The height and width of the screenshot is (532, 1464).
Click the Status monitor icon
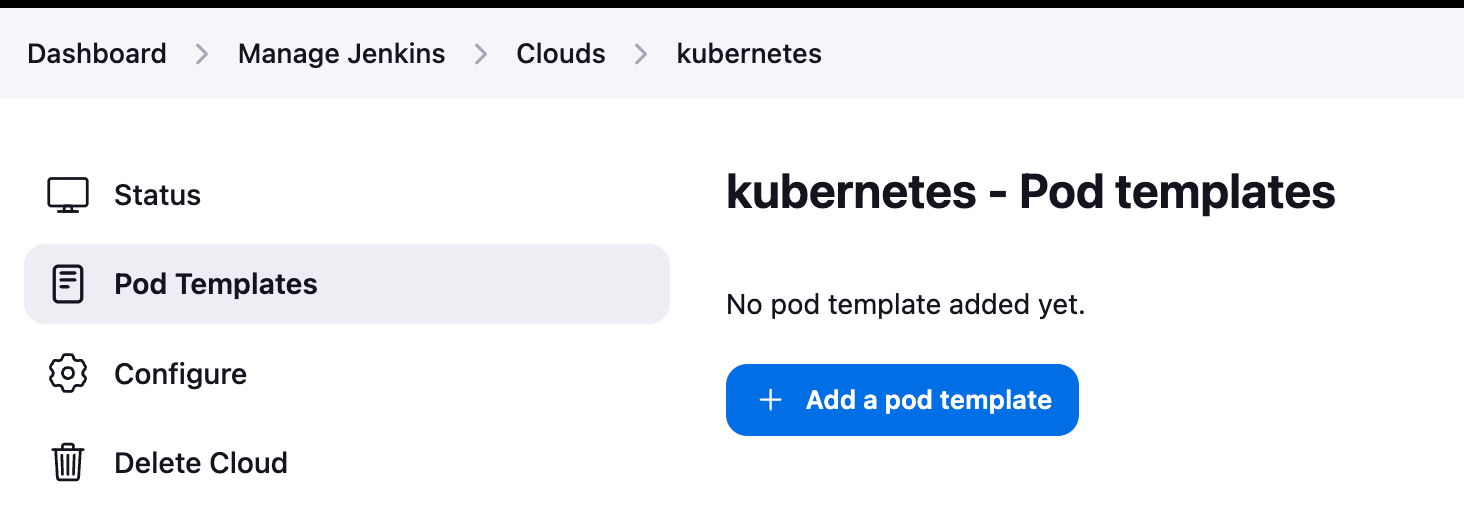[x=68, y=195]
